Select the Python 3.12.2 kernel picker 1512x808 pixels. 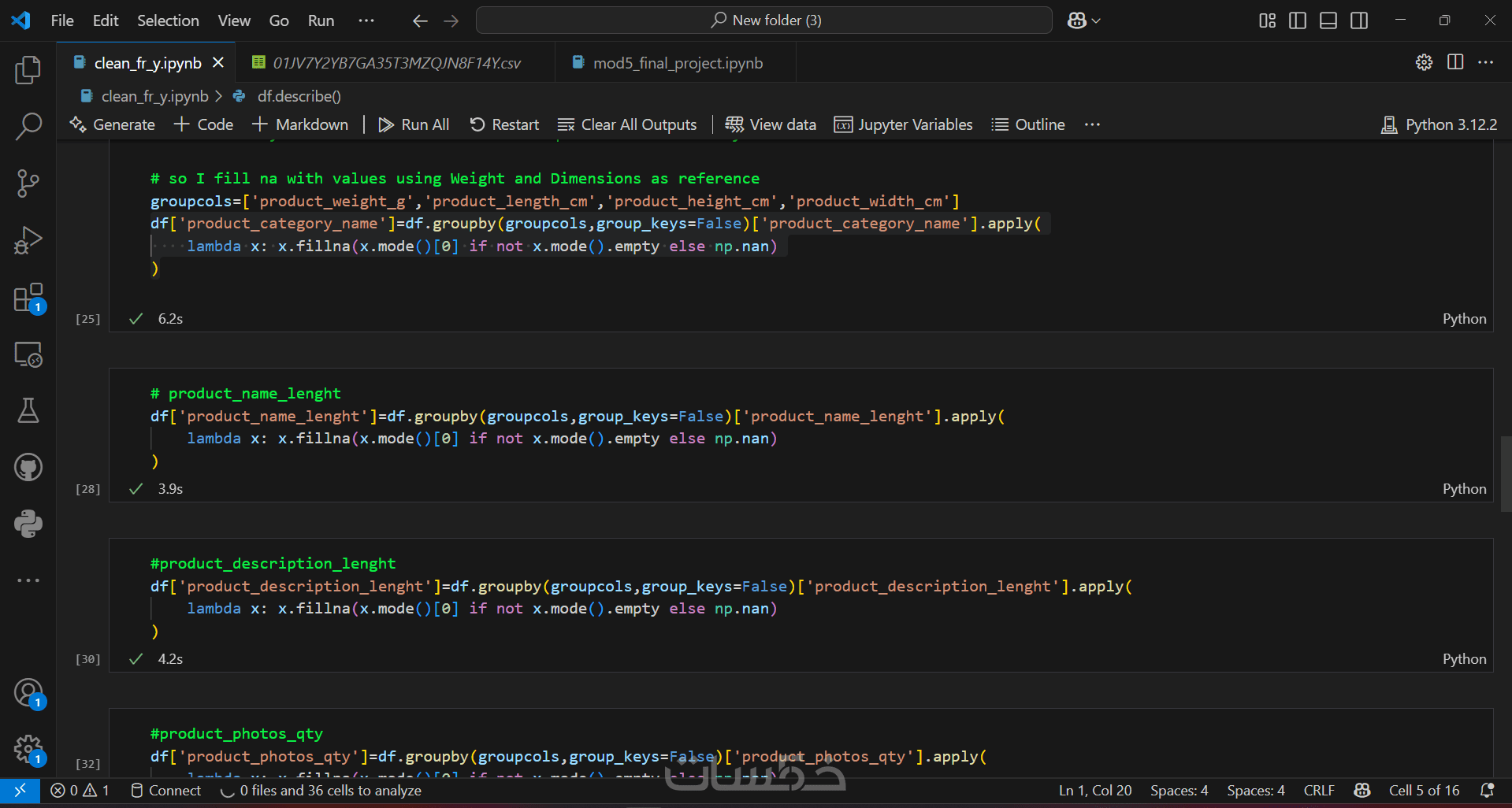click(1440, 124)
